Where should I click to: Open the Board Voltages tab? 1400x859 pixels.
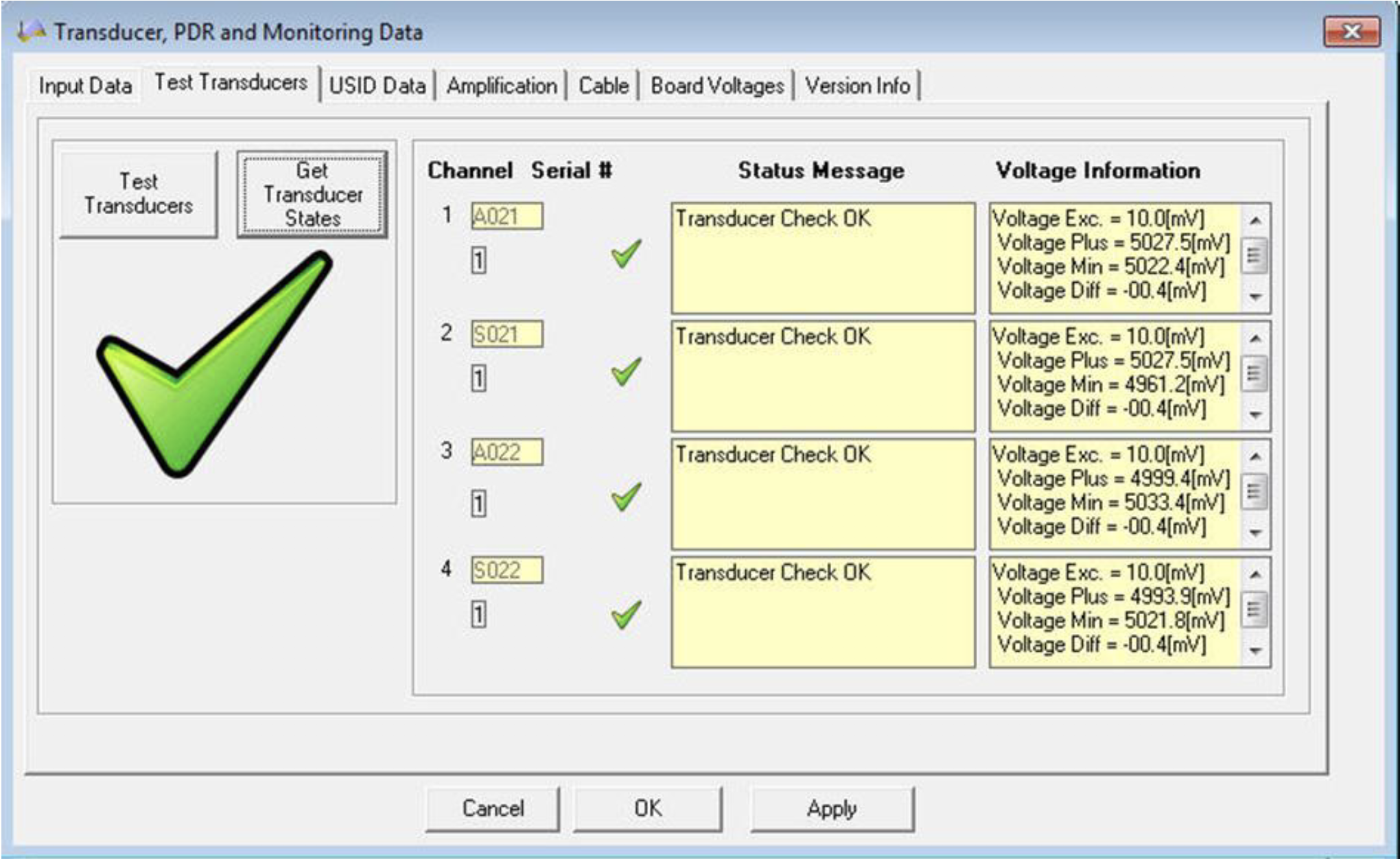click(x=716, y=86)
